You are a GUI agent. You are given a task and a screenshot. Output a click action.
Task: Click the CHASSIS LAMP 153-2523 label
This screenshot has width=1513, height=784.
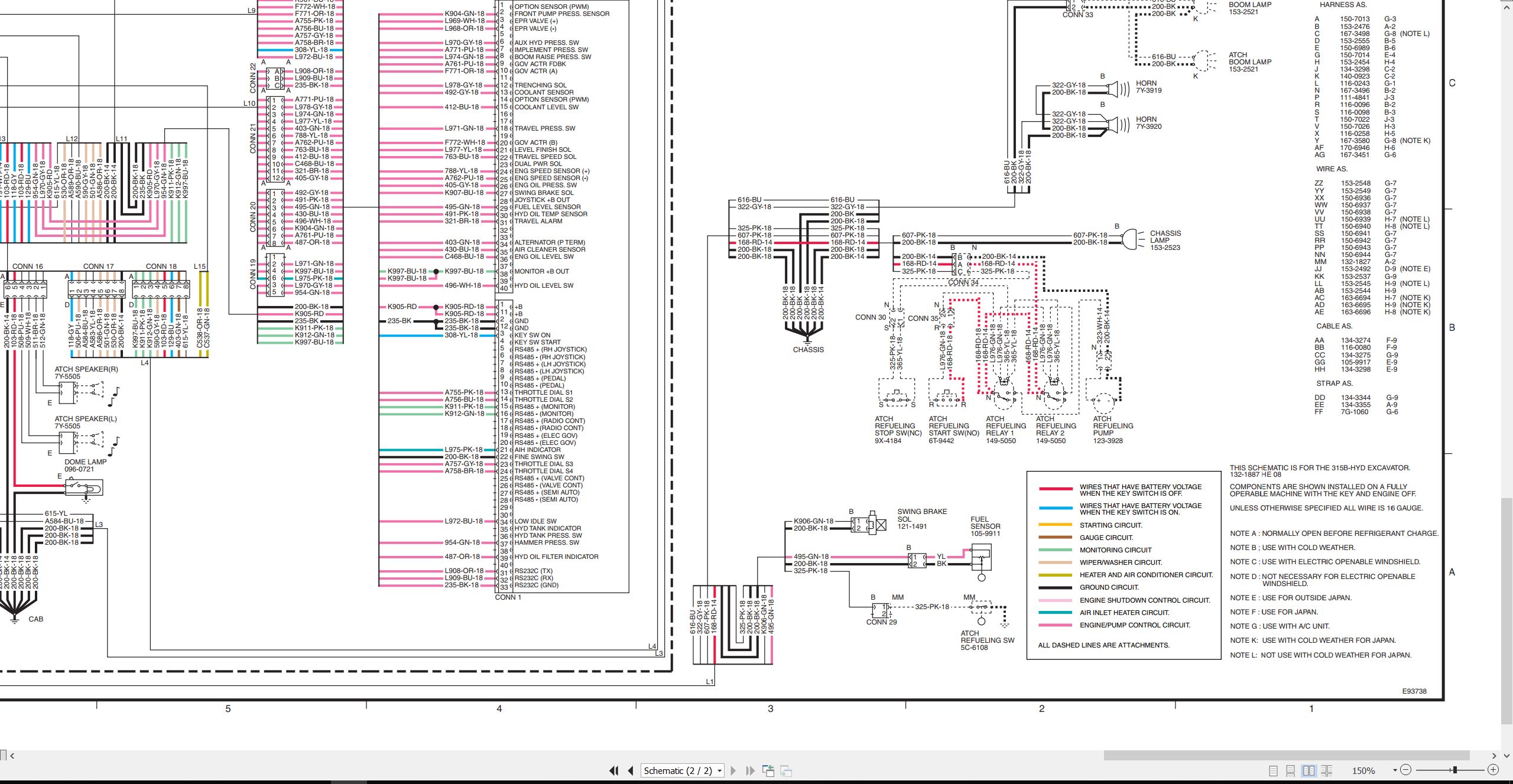[x=1165, y=240]
